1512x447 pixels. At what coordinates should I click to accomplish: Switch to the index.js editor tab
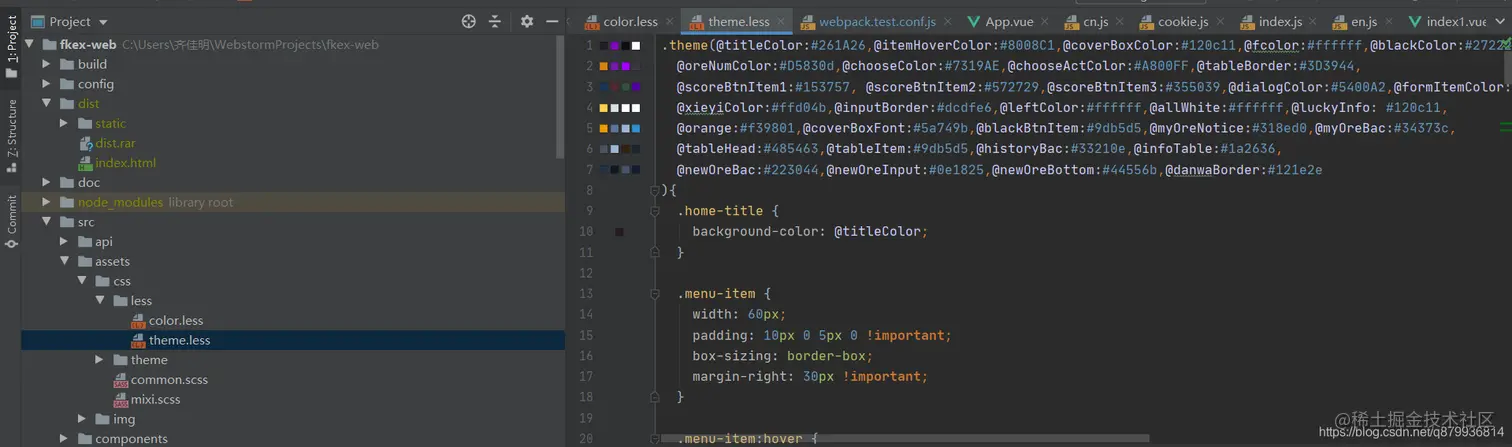(x=1280, y=21)
